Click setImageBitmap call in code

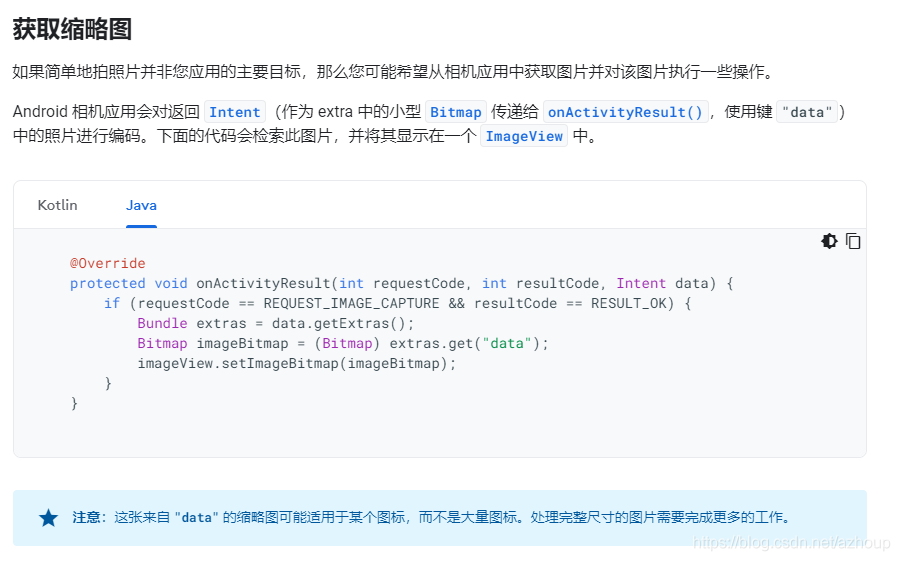(280, 363)
